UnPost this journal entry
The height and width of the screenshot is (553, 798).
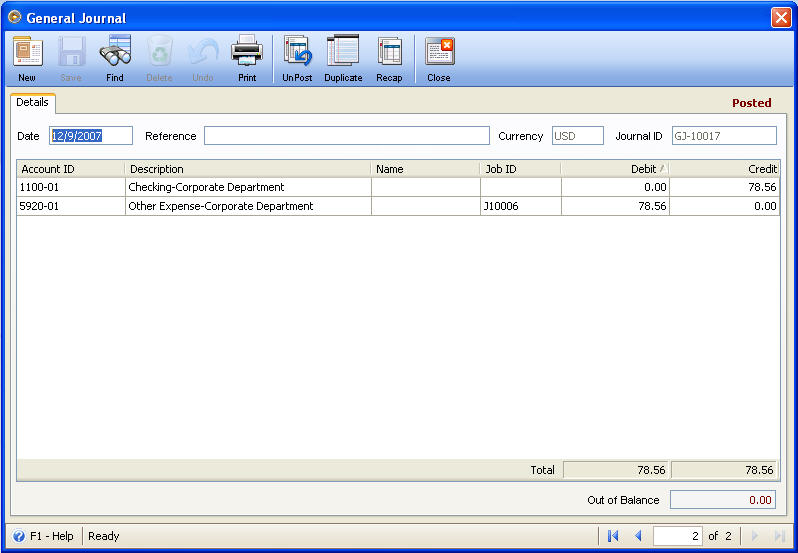coord(297,59)
